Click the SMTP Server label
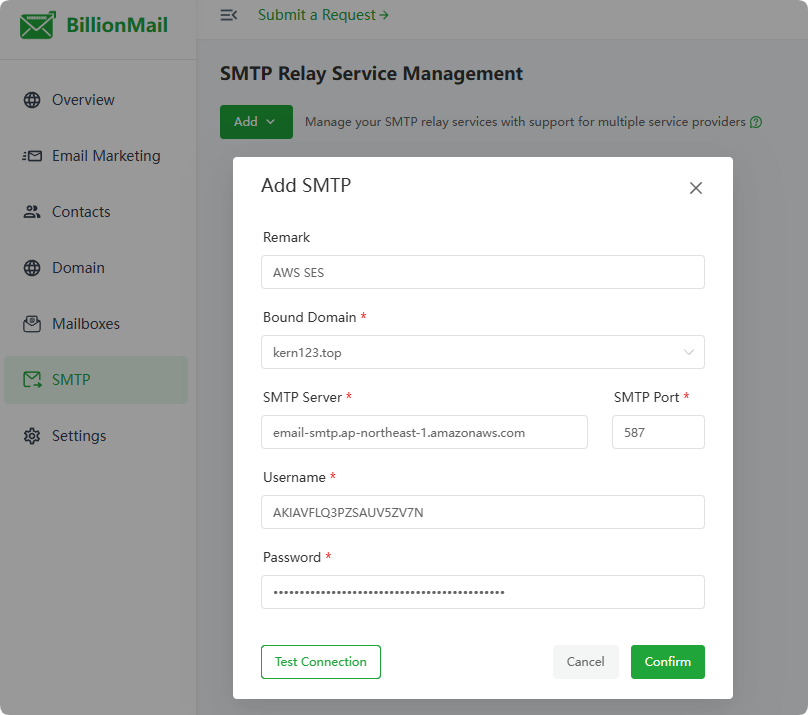Screen dimensions: 808x715 (x=302, y=397)
